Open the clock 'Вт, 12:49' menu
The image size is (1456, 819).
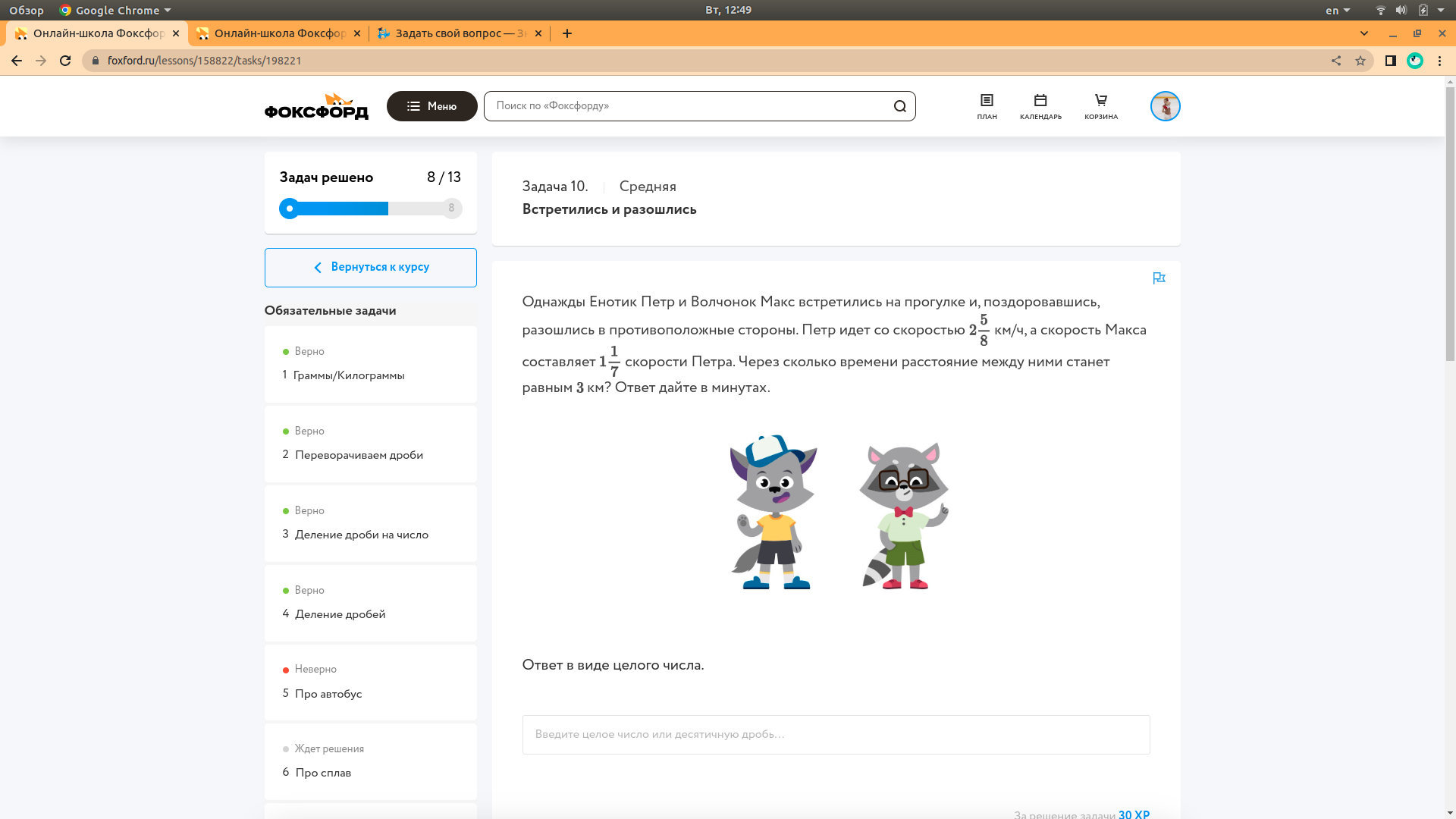click(728, 11)
